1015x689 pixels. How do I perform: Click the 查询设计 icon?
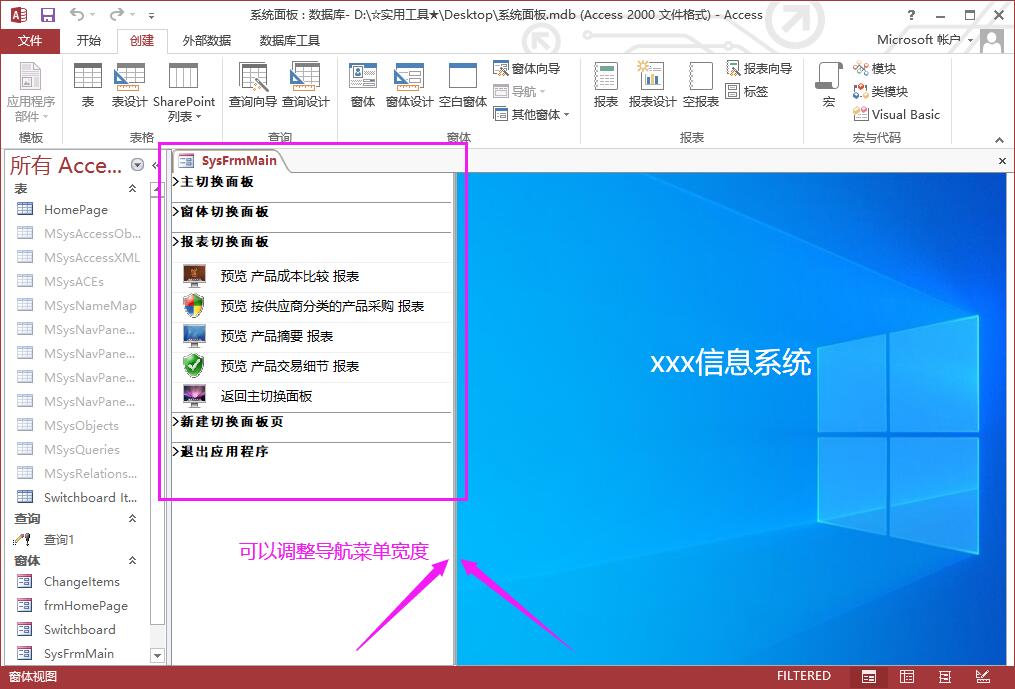pos(306,85)
